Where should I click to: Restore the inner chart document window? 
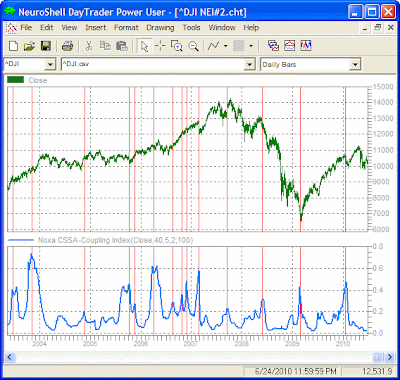(378, 28)
